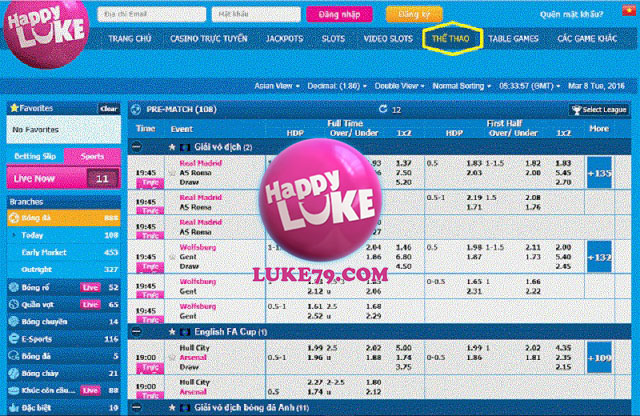Click the baseball icon next to Bóng chày
The image size is (640, 416).
[14, 373]
